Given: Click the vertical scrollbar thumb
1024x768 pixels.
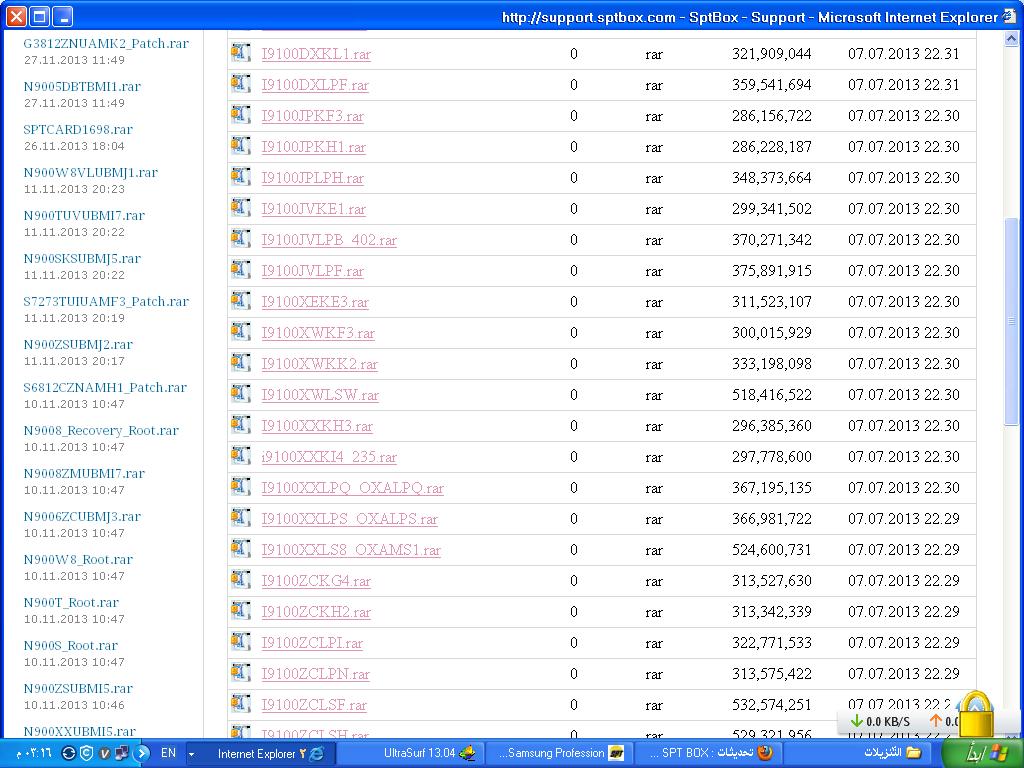Looking at the screenshot, I should (x=1011, y=321).
